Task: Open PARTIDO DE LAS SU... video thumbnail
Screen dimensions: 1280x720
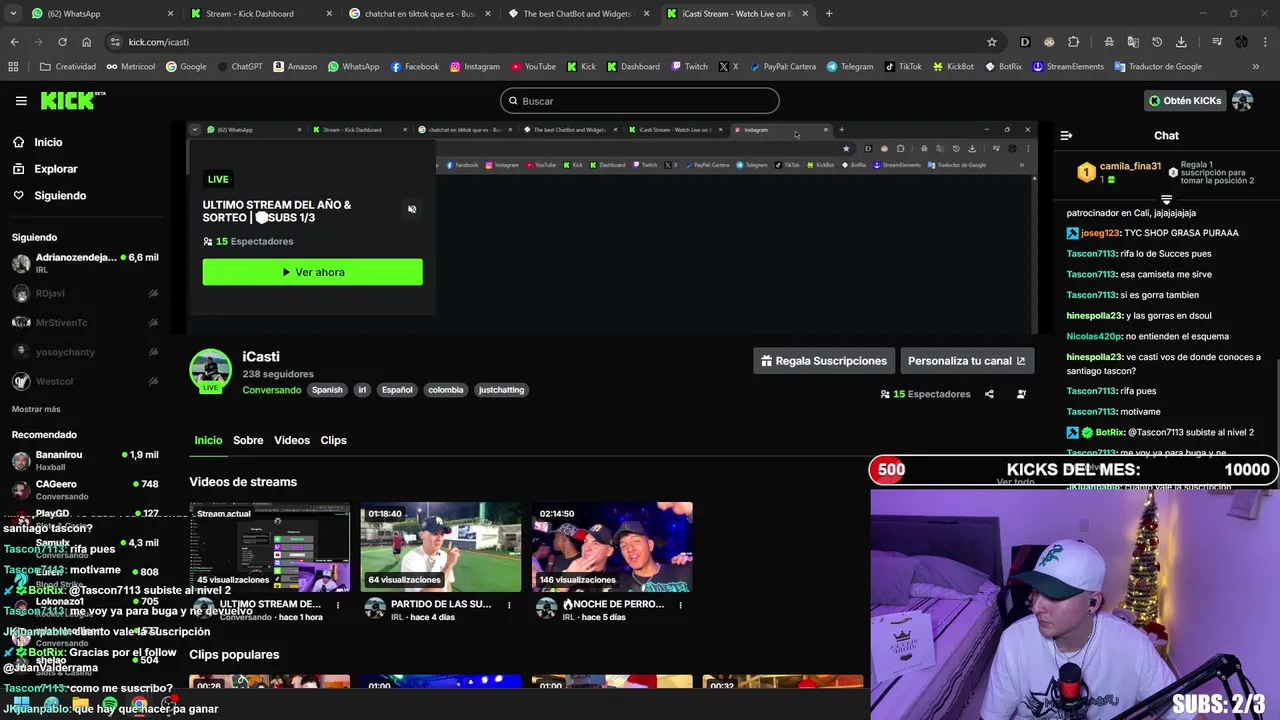Action: [441, 547]
